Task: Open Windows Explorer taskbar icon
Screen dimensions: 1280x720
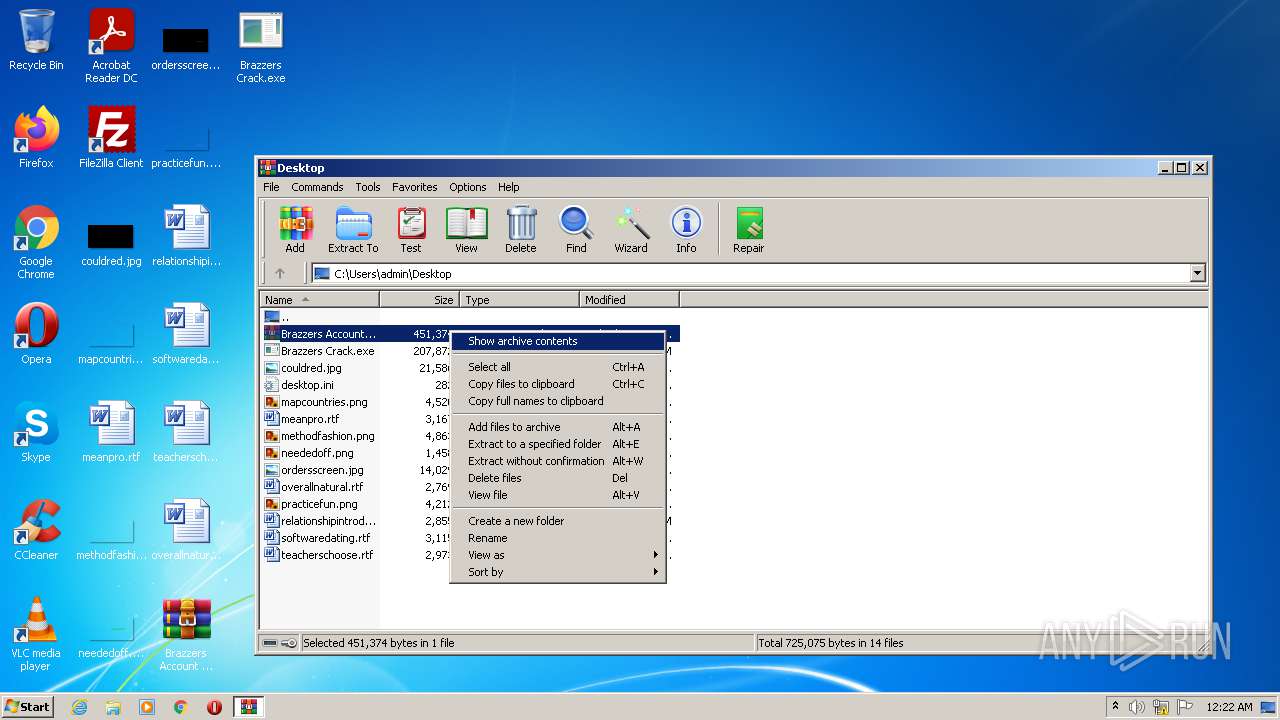Action: click(x=113, y=707)
